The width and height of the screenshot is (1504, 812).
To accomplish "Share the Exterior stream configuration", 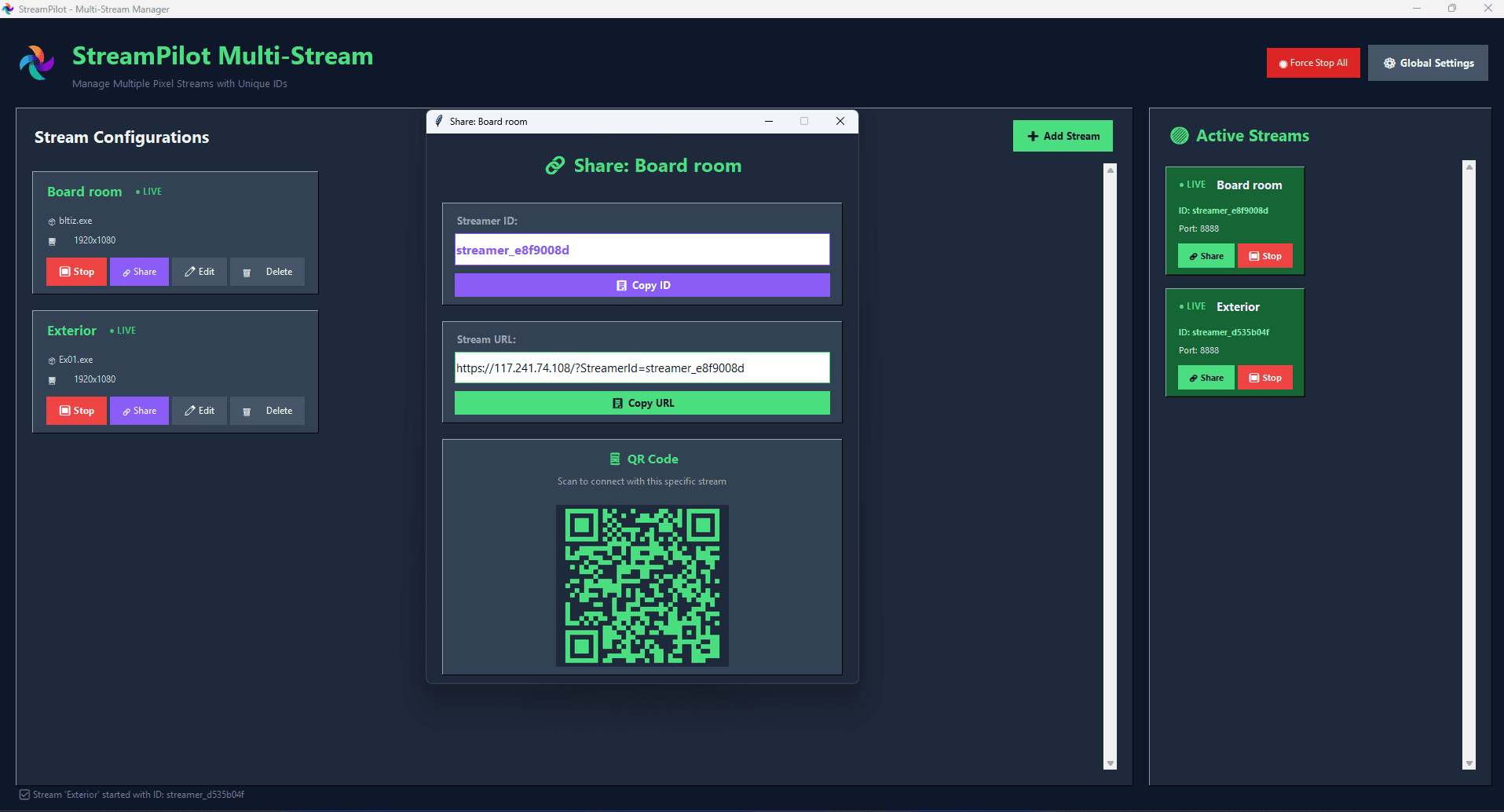I will [139, 411].
